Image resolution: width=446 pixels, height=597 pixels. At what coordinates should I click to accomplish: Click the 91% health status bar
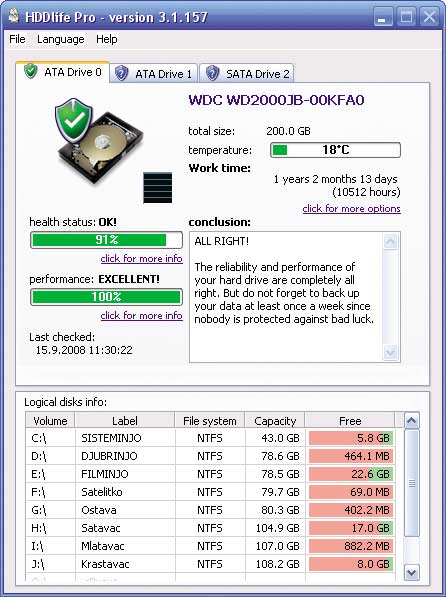[x=106, y=240]
